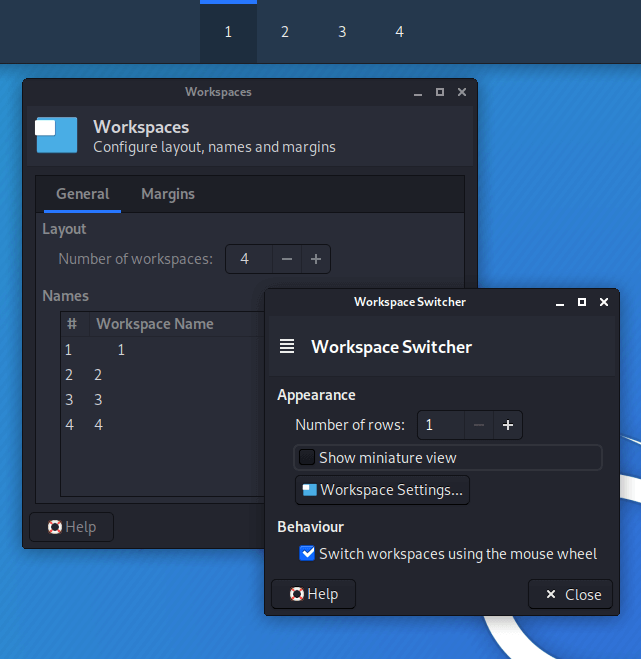Click Help in Workspace Switcher dialog
This screenshot has width=641, height=659.
click(x=313, y=594)
